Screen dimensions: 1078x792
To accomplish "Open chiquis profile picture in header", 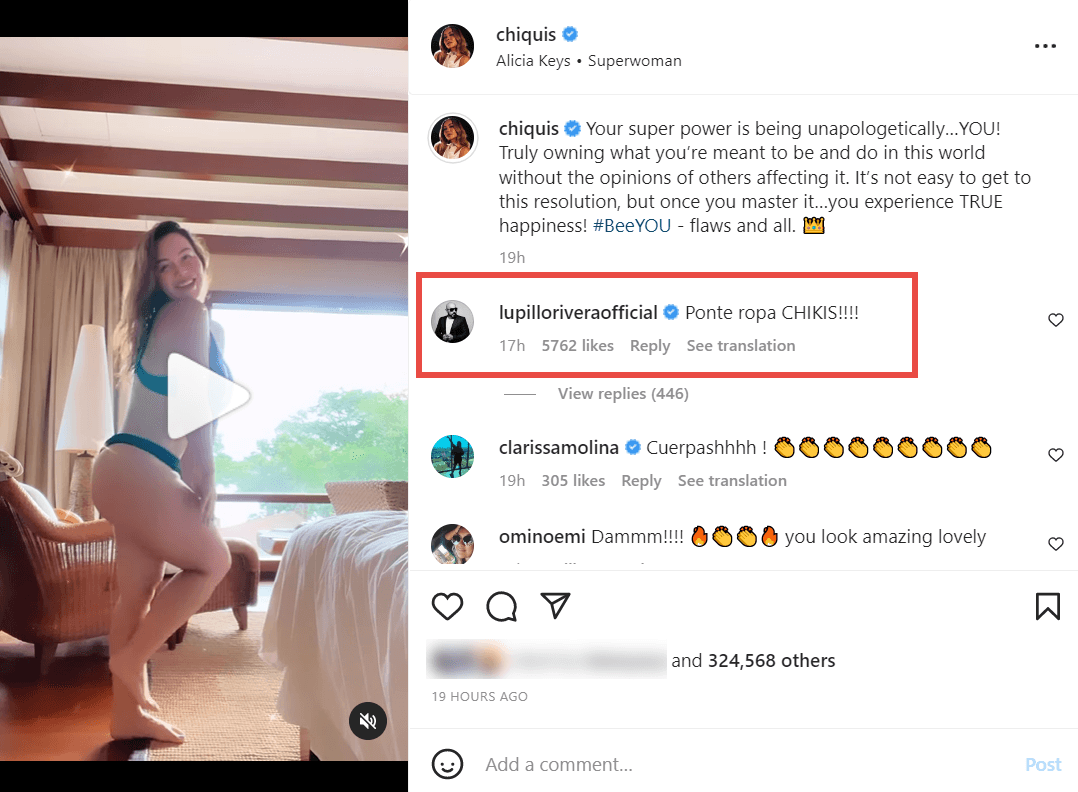I will (x=452, y=46).
